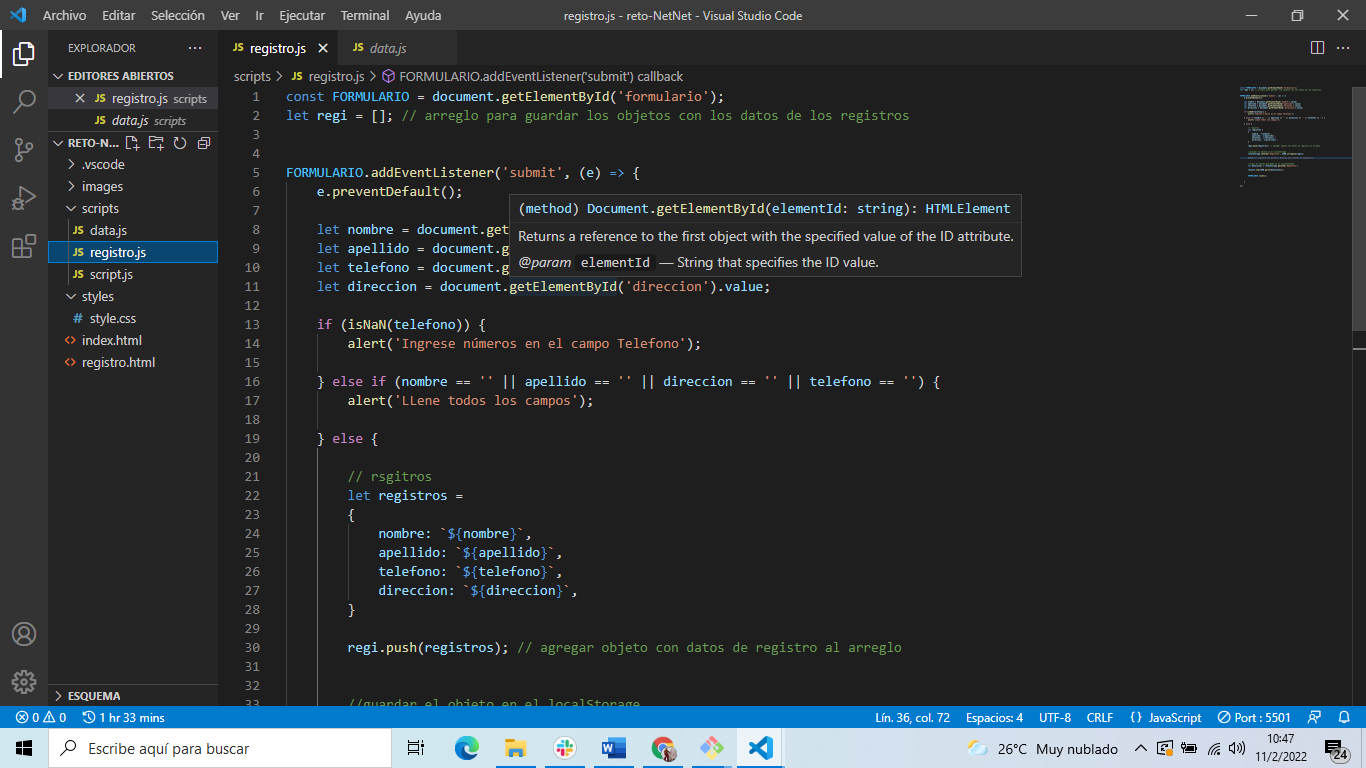Collapse all folders in explorer

tap(204, 143)
